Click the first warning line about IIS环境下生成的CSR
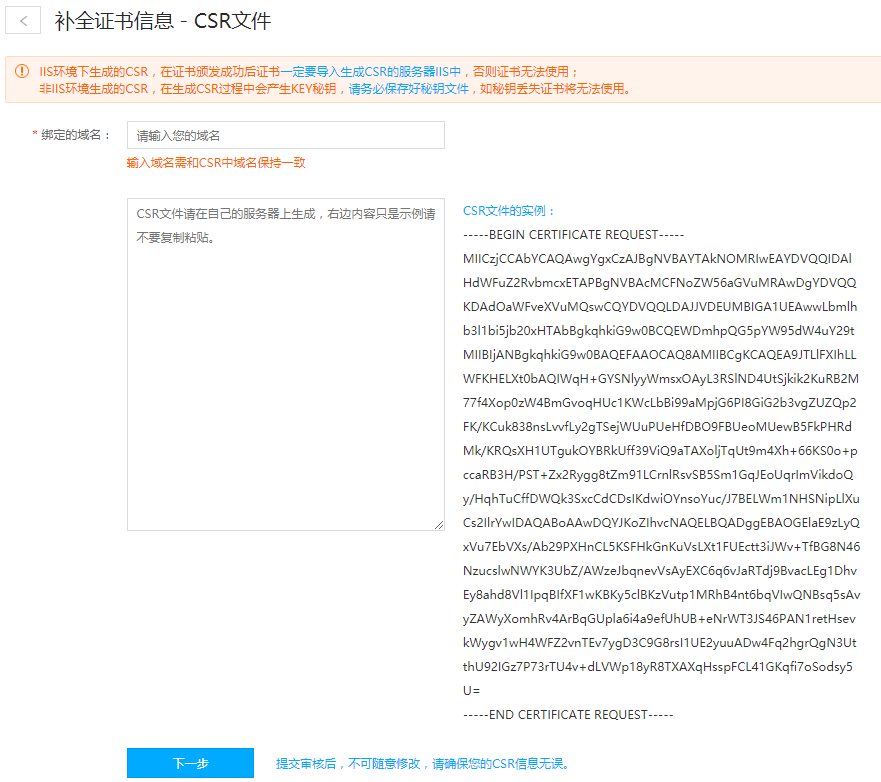 308,71
